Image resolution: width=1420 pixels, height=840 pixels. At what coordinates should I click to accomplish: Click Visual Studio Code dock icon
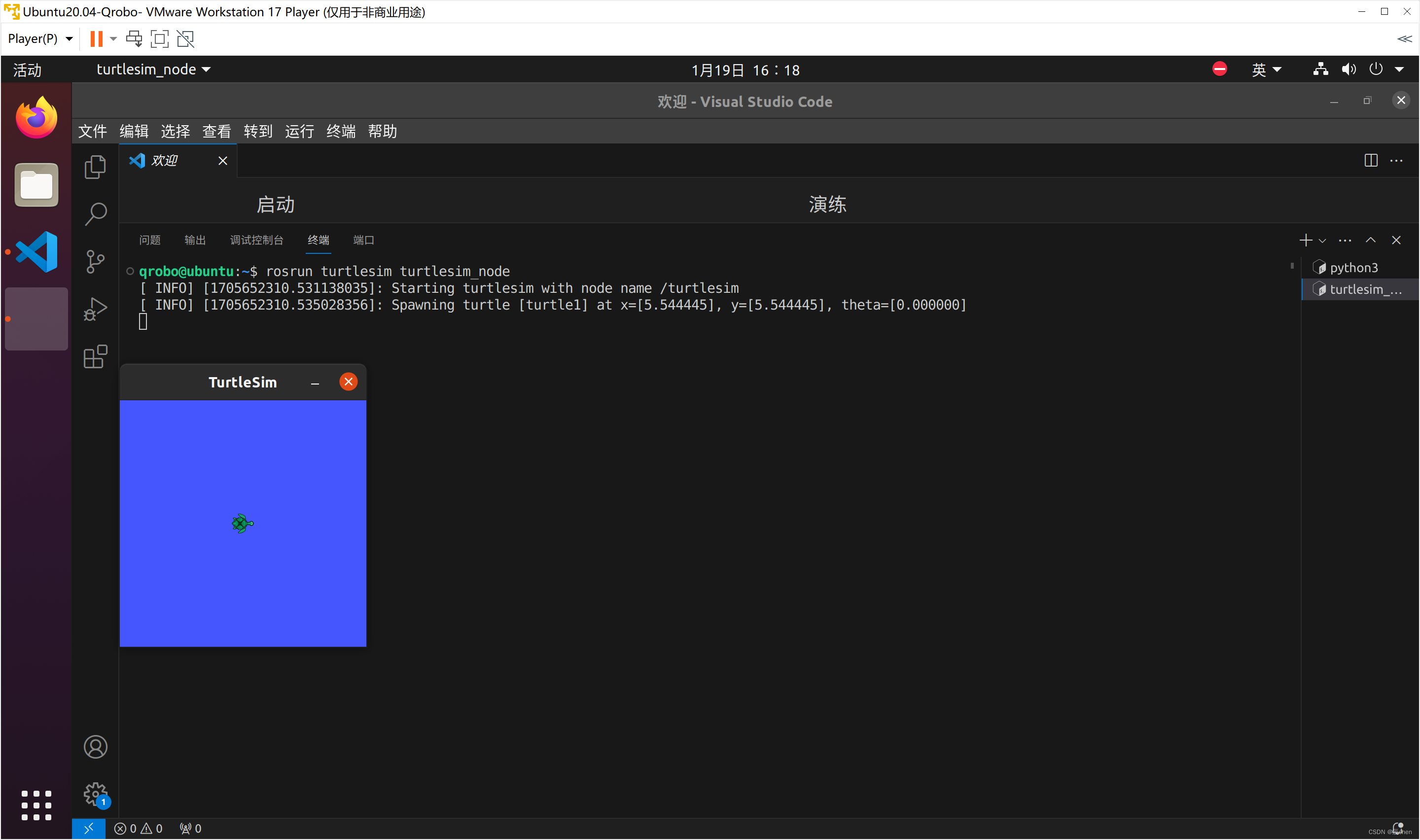[36, 252]
